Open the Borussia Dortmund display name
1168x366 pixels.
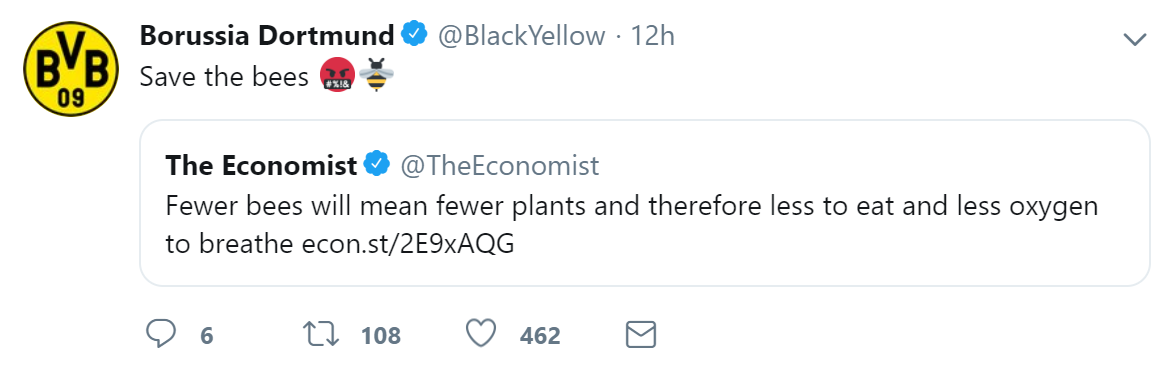click(267, 35)
